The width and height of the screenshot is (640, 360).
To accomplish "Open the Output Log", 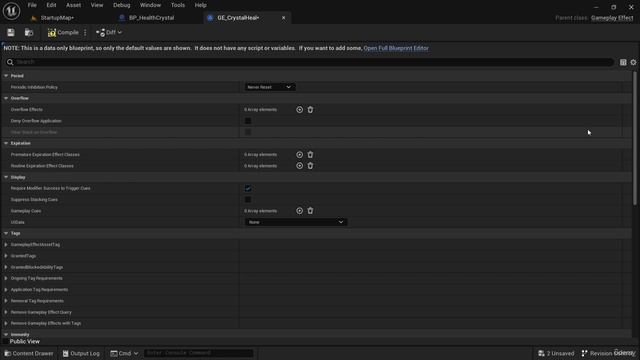I will click(x=81, y=353).
